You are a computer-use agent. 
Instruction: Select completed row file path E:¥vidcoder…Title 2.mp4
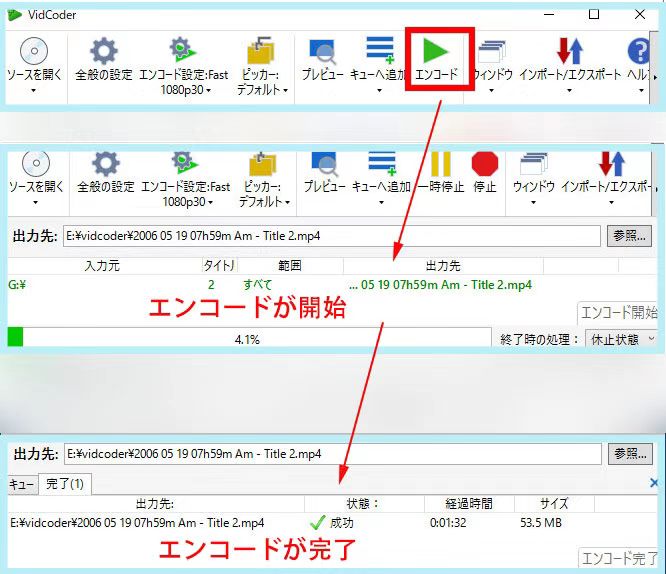pos(137,523)
